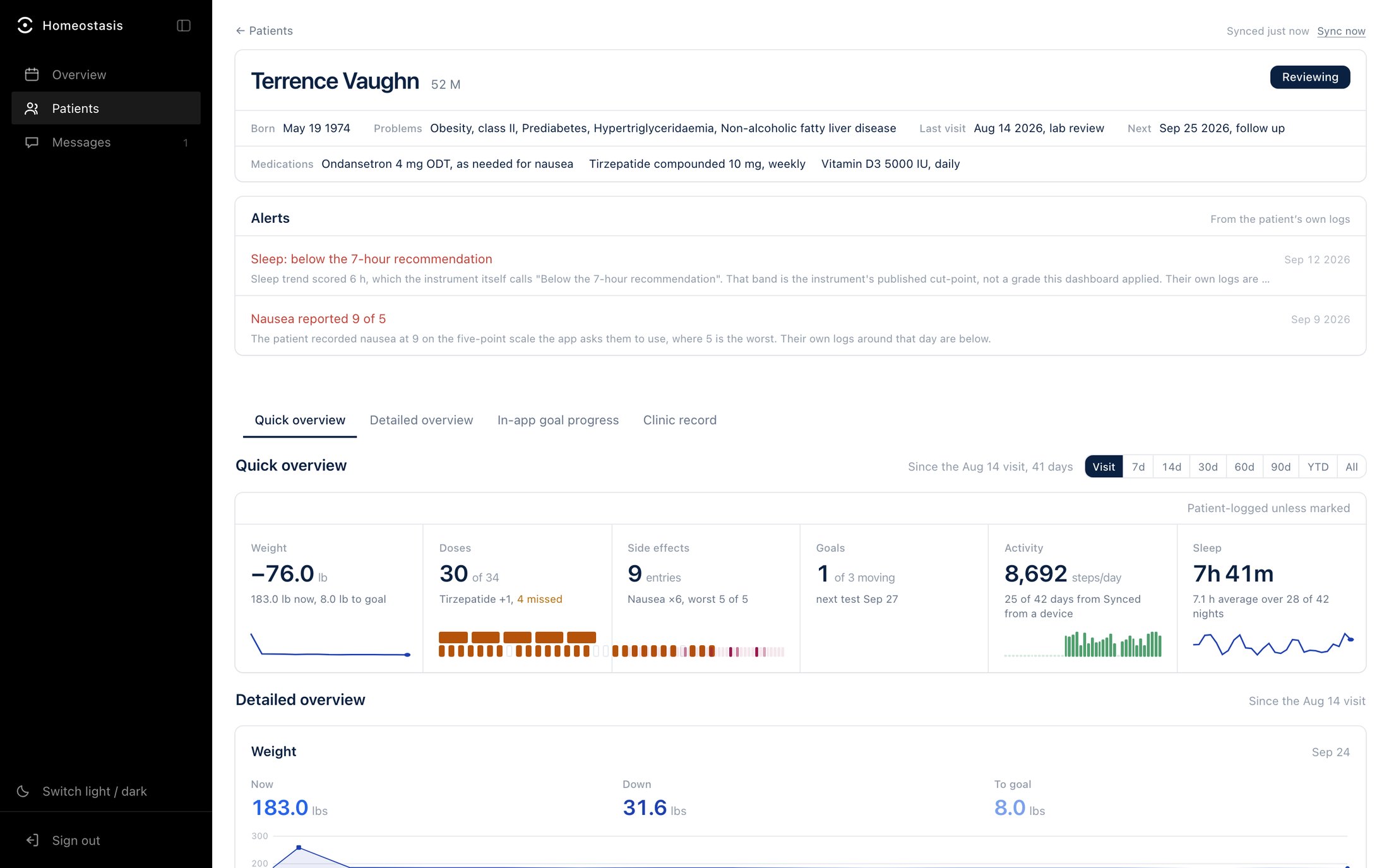
Task: Go back to Patients list
Action: click(265, 30)
